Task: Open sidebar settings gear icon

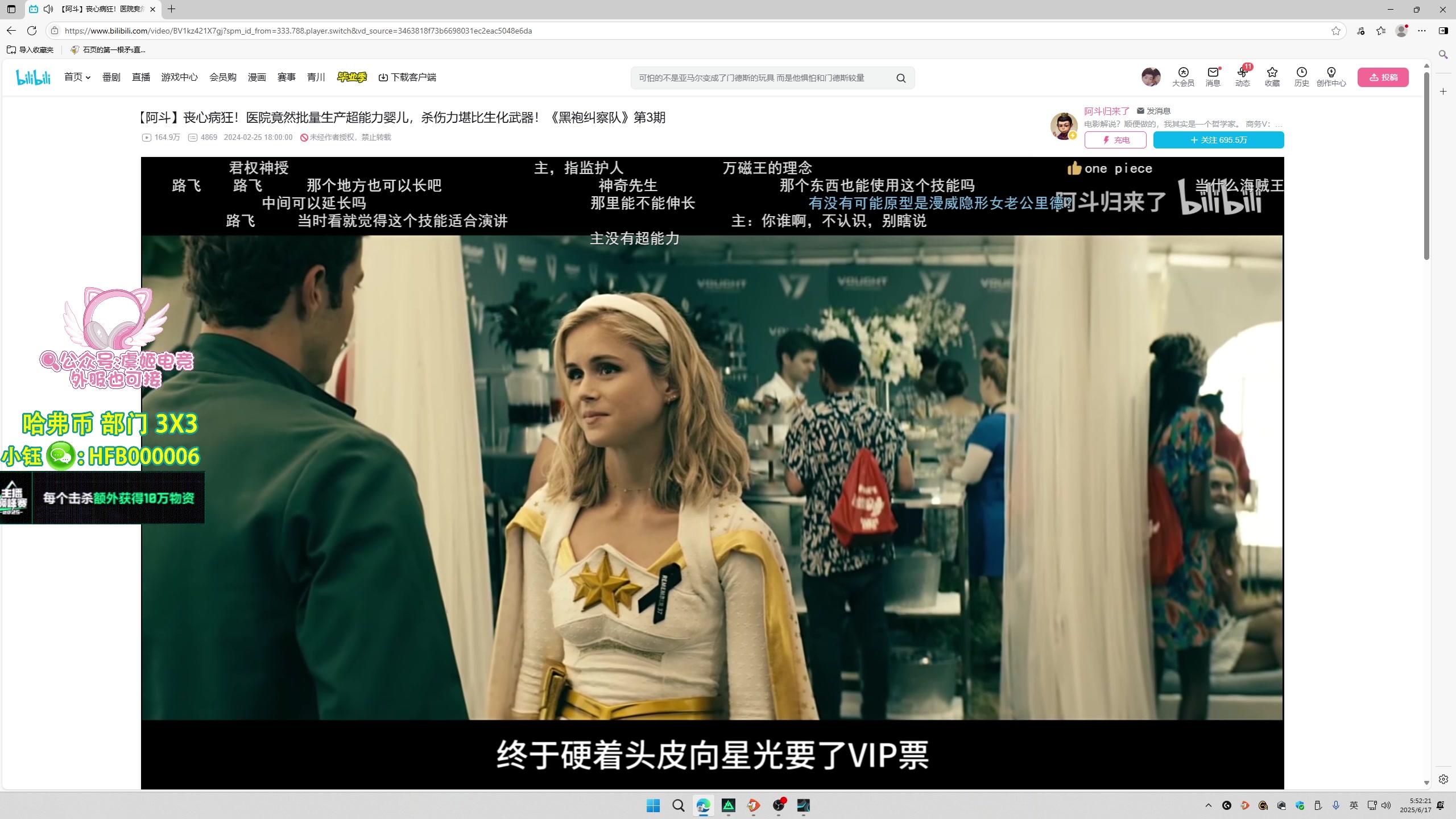Action: click(1443, 779)
